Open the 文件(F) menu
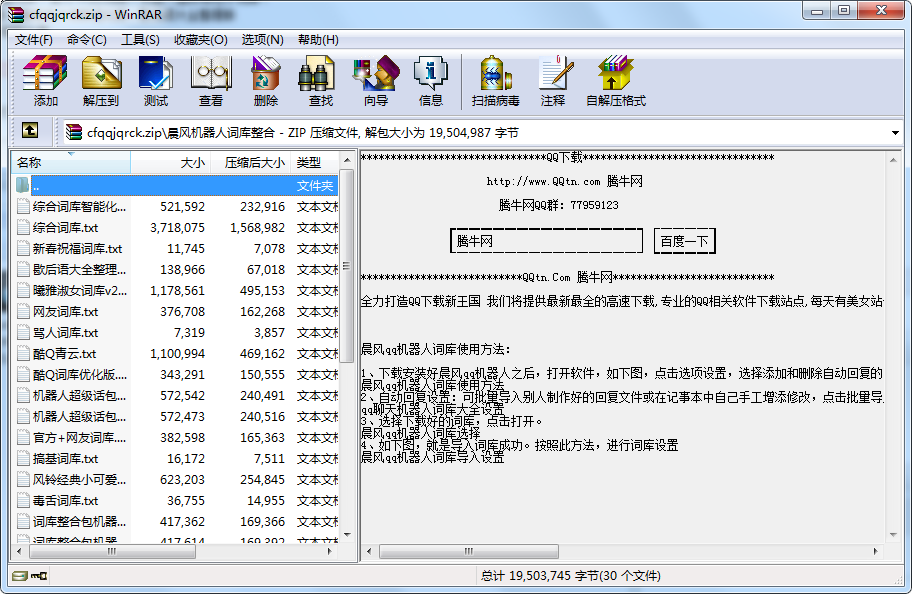912x594 pixels. click(34, 40)
